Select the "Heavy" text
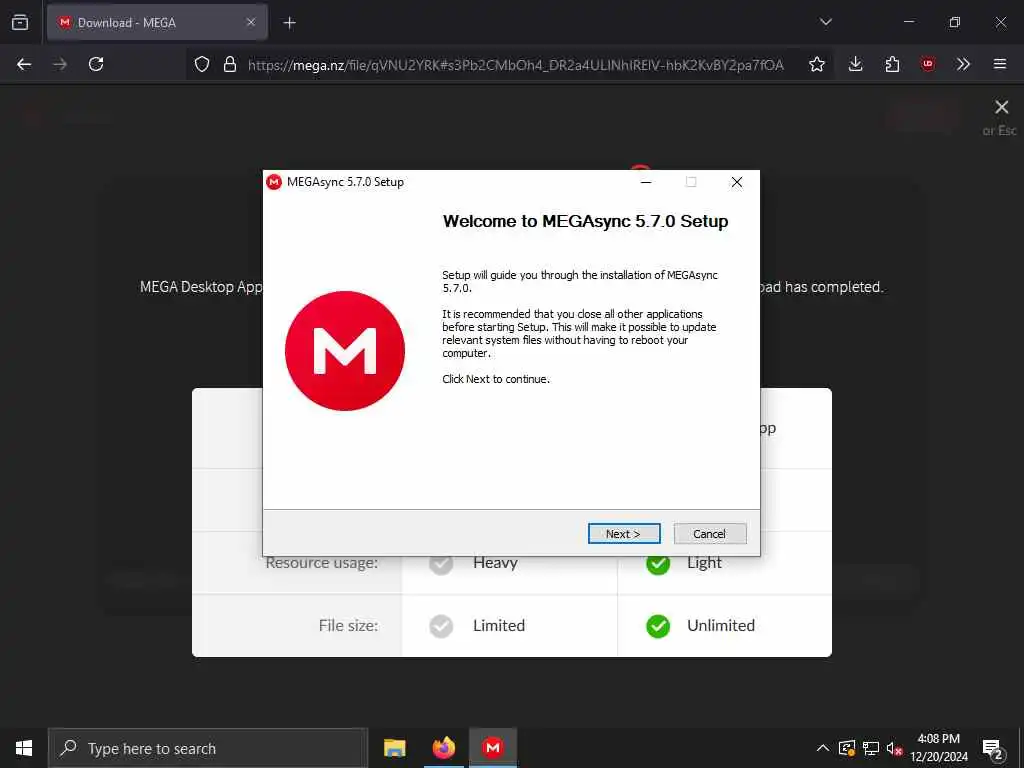The height and width of the screenshot is (768, 1024). click(495, 563)
